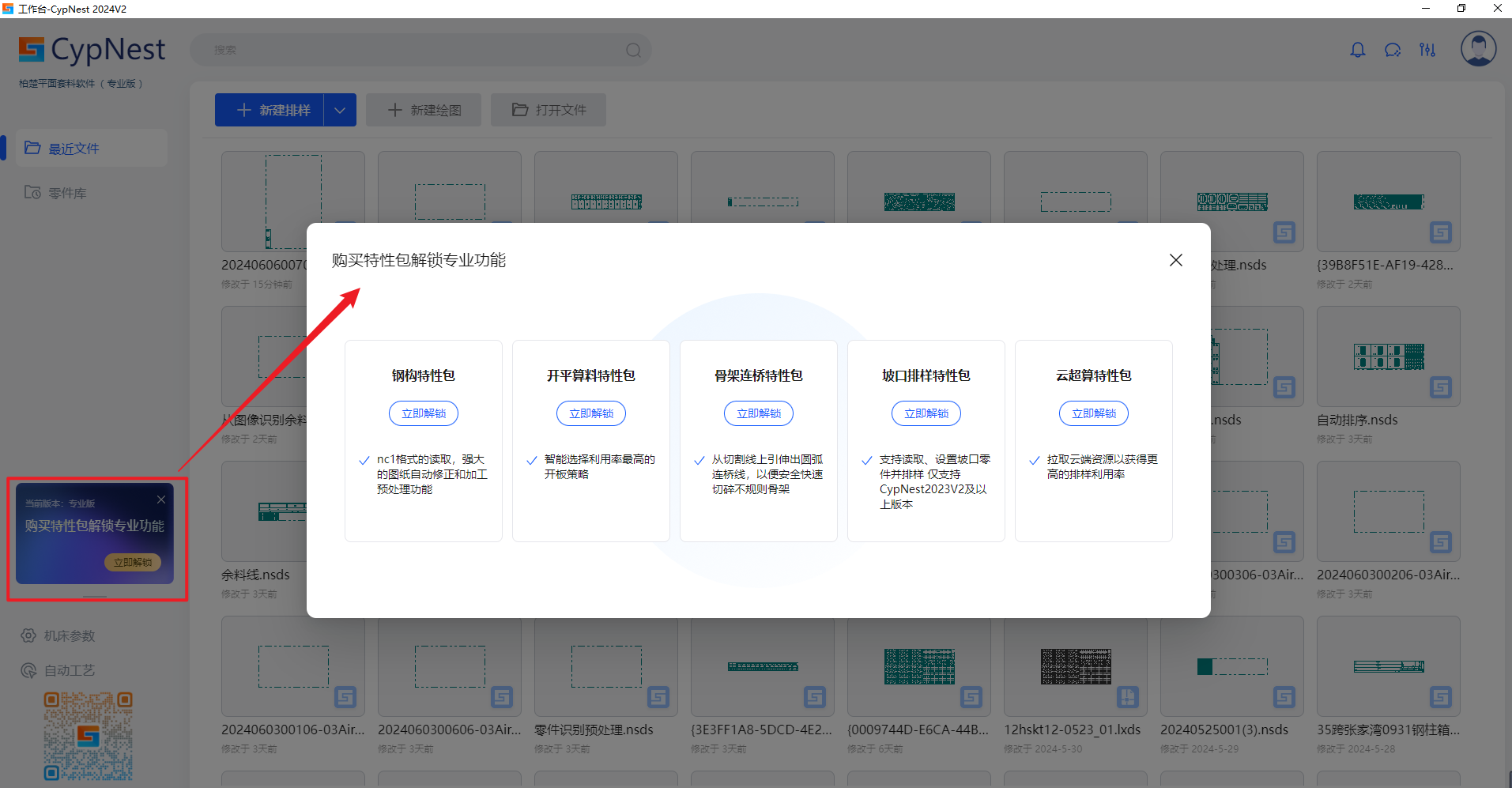Screen dimensions: 1512x788
Task: Open the 自动排序.nsds file thumbnail
Action: coord(1388,356)
